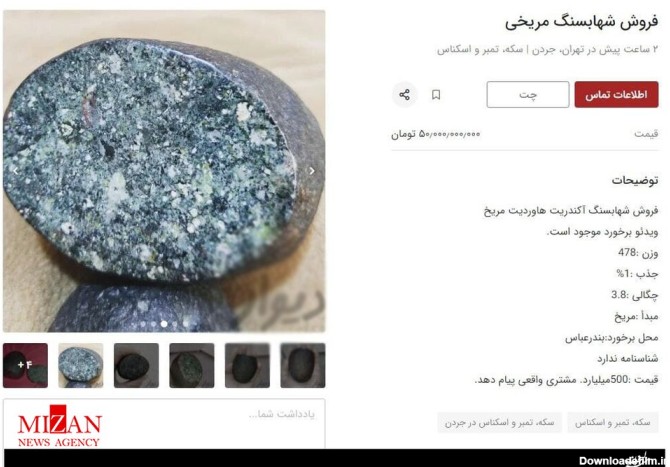The height and width of the screenshot is (467, 670).
Task: Select the rightmost stone thumbnail
Action: click(x=303, y=365)
